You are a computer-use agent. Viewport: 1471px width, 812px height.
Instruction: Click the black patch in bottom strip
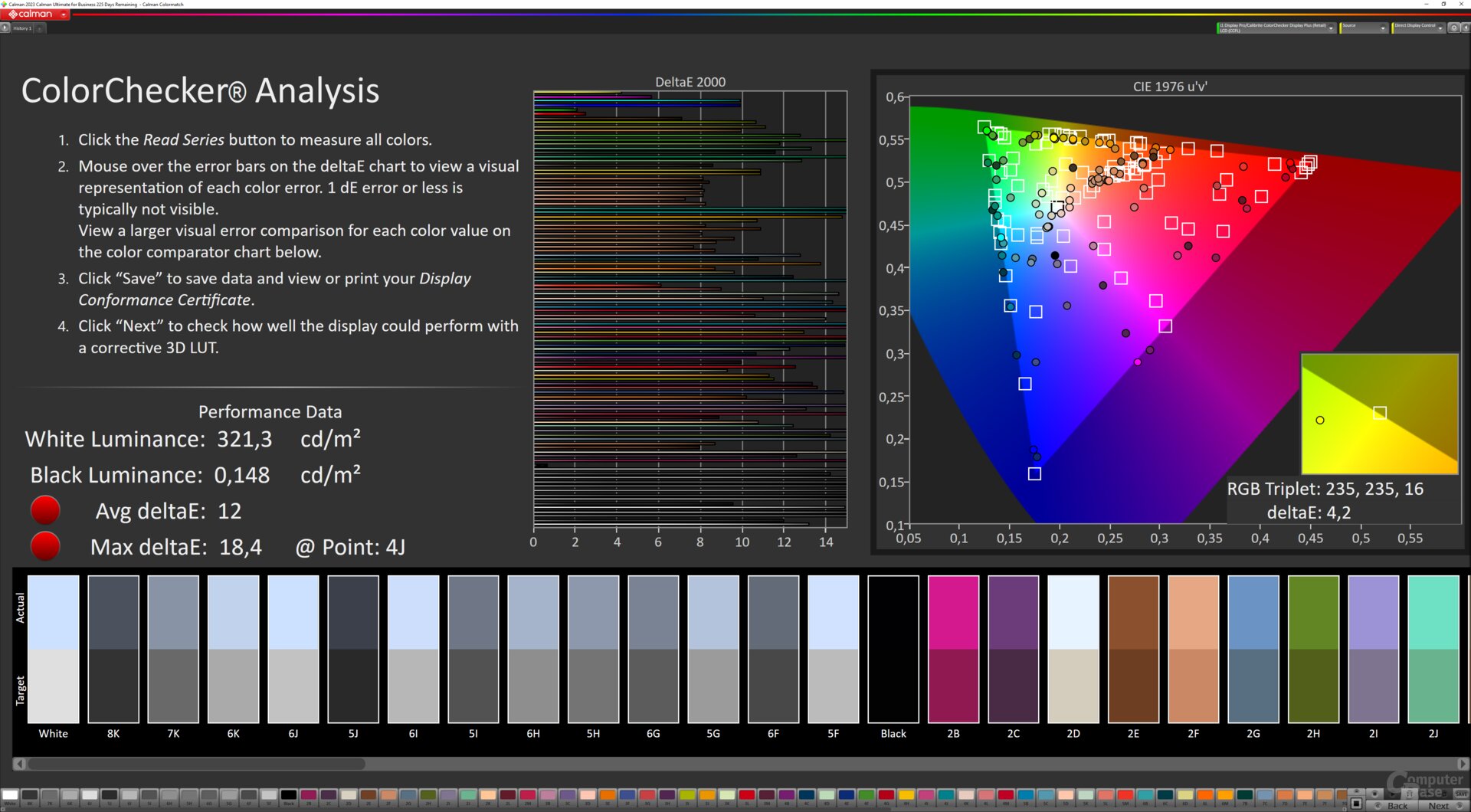(x=289, y=797)
